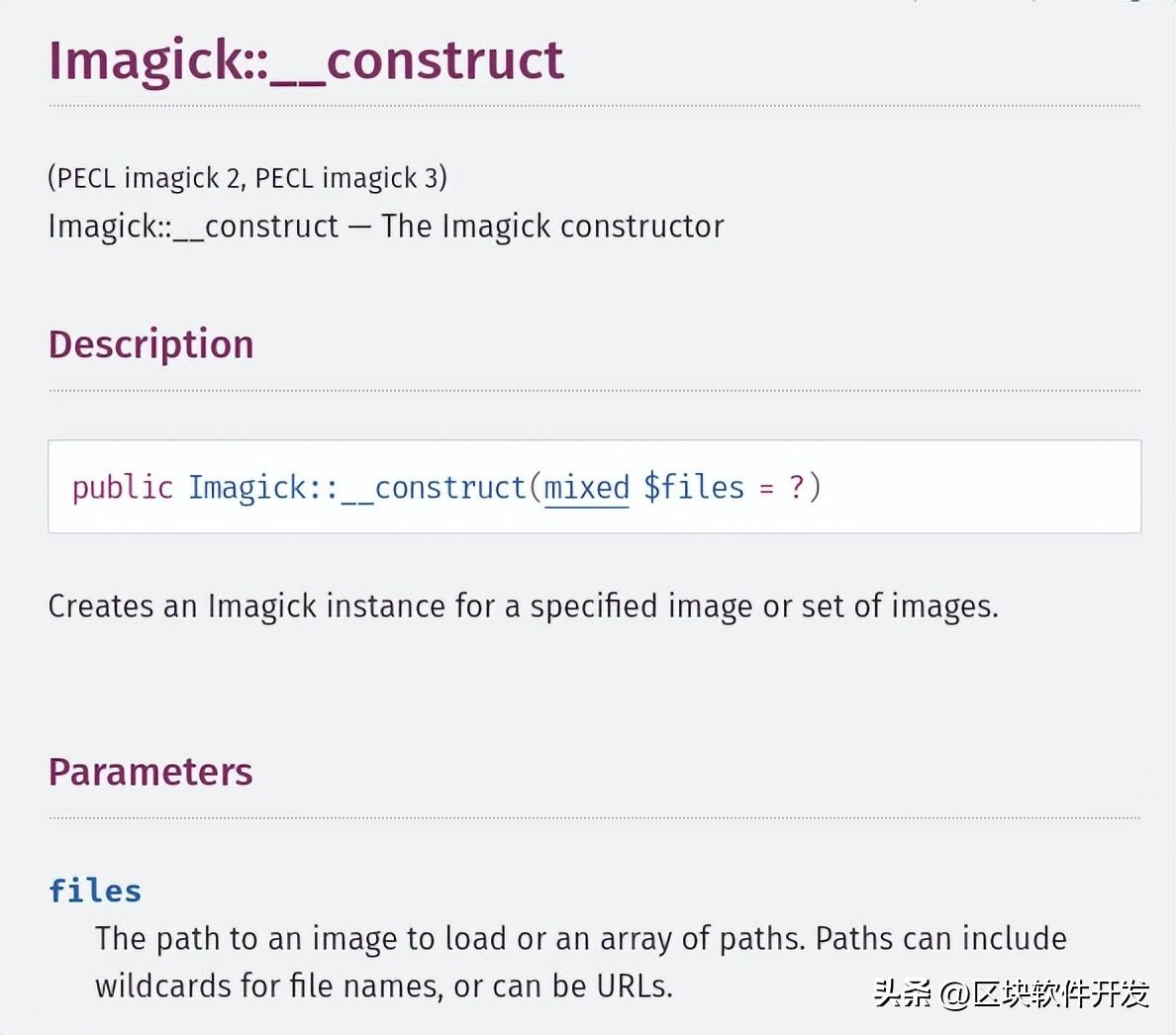Jump to the Description section heading
This screenshot has width=1176, height=1035.
[x=150, y=344]
